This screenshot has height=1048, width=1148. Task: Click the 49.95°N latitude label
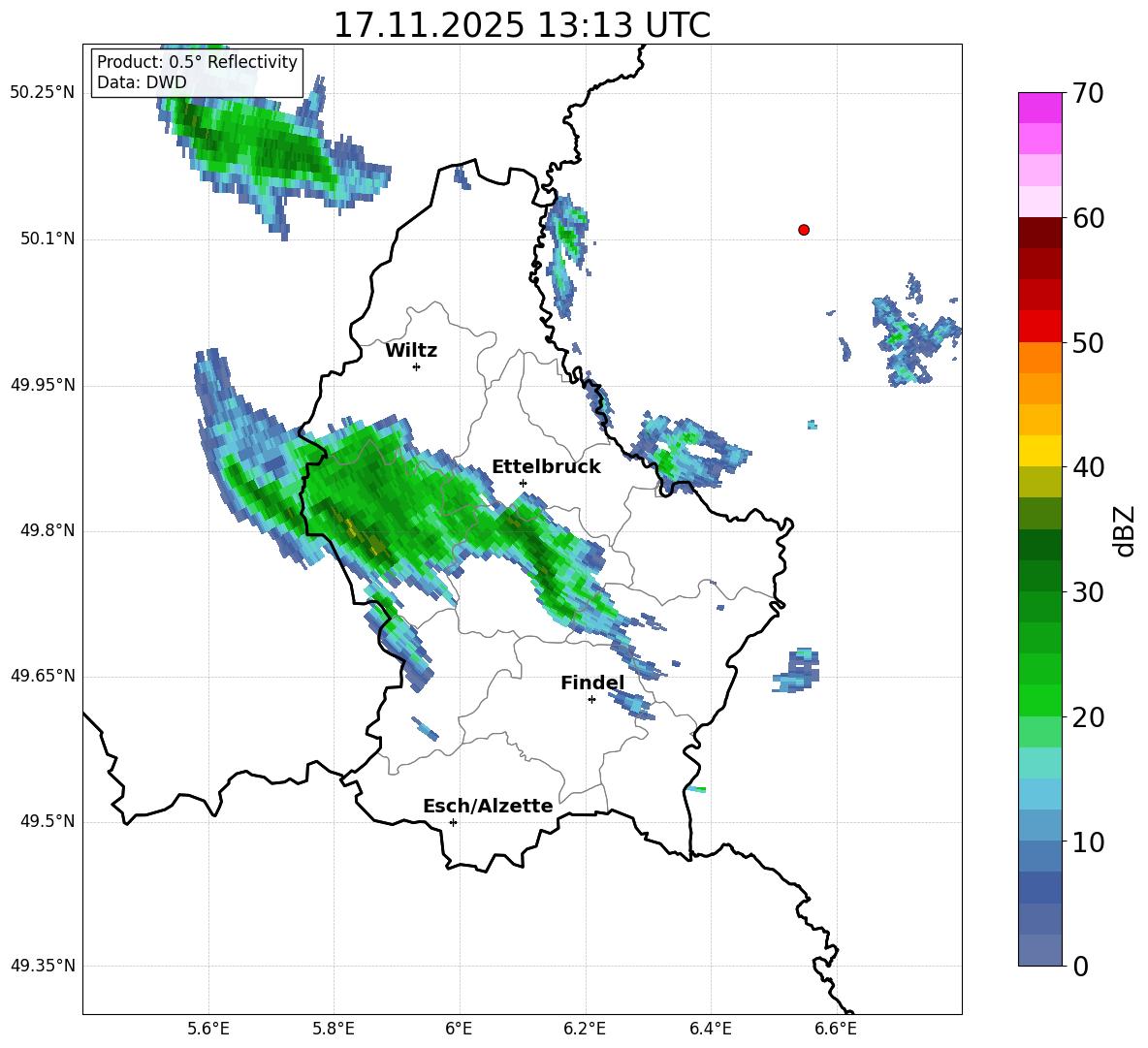pyautogui.click(x=42, y=384)
